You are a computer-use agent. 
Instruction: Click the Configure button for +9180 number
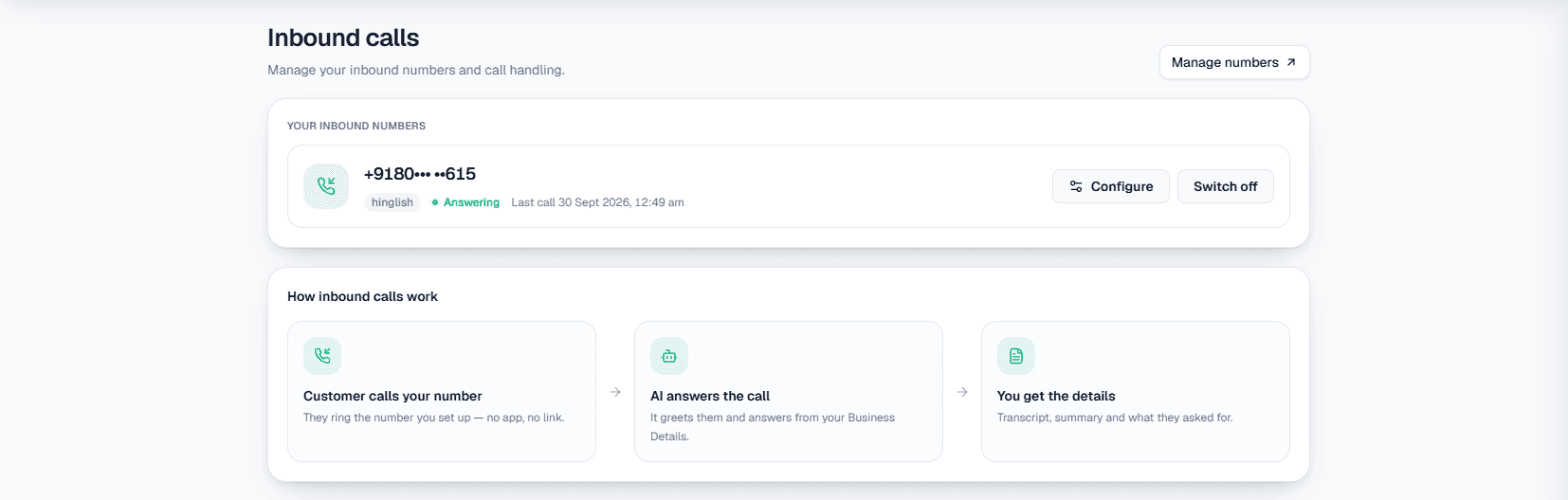1111,186
